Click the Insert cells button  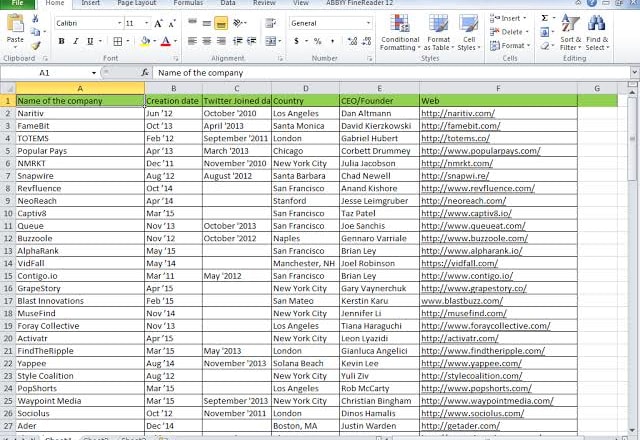pyautogui.click(x=508, y=18)
